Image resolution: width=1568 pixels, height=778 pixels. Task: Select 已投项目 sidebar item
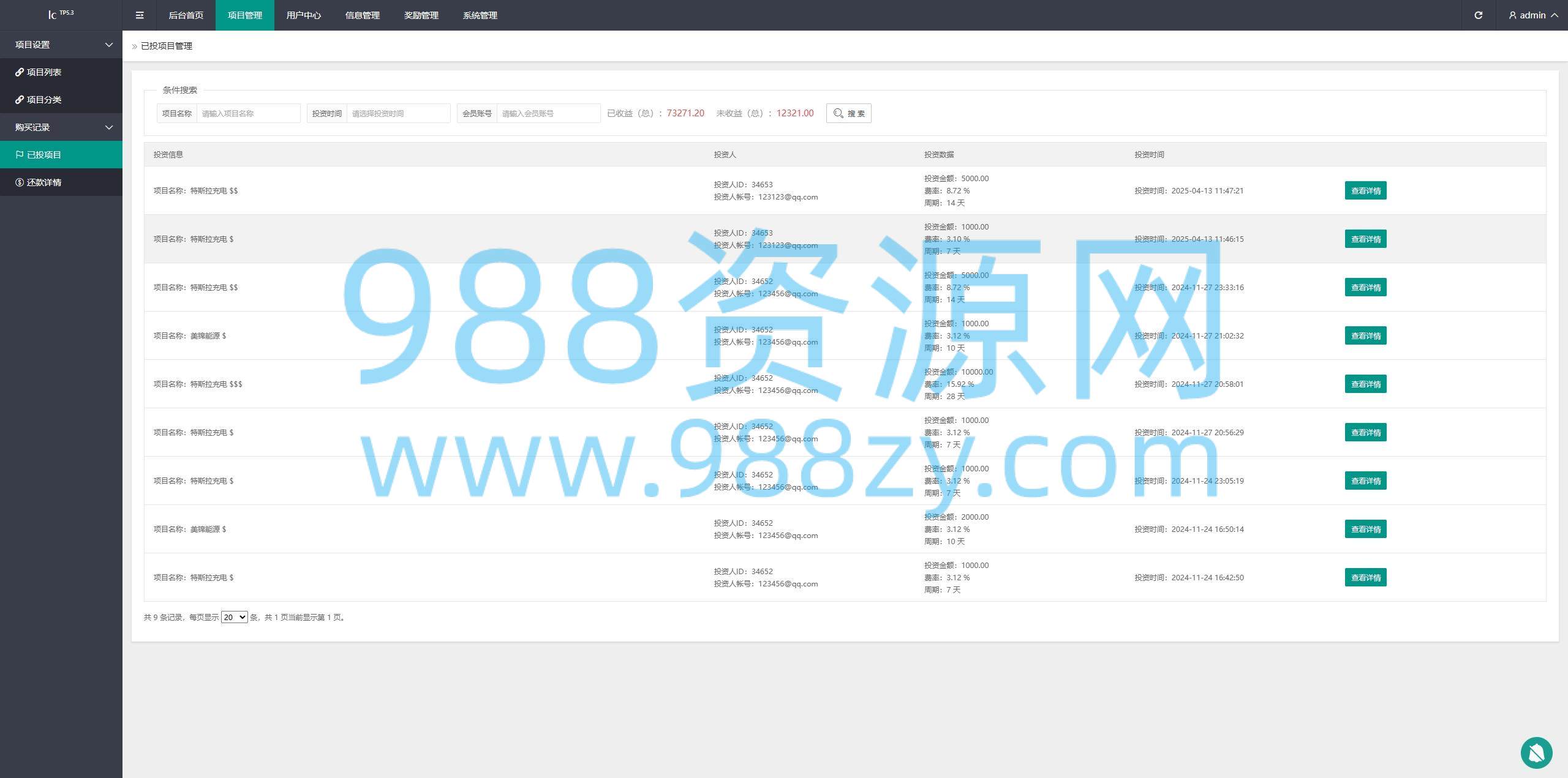point(44,155)
